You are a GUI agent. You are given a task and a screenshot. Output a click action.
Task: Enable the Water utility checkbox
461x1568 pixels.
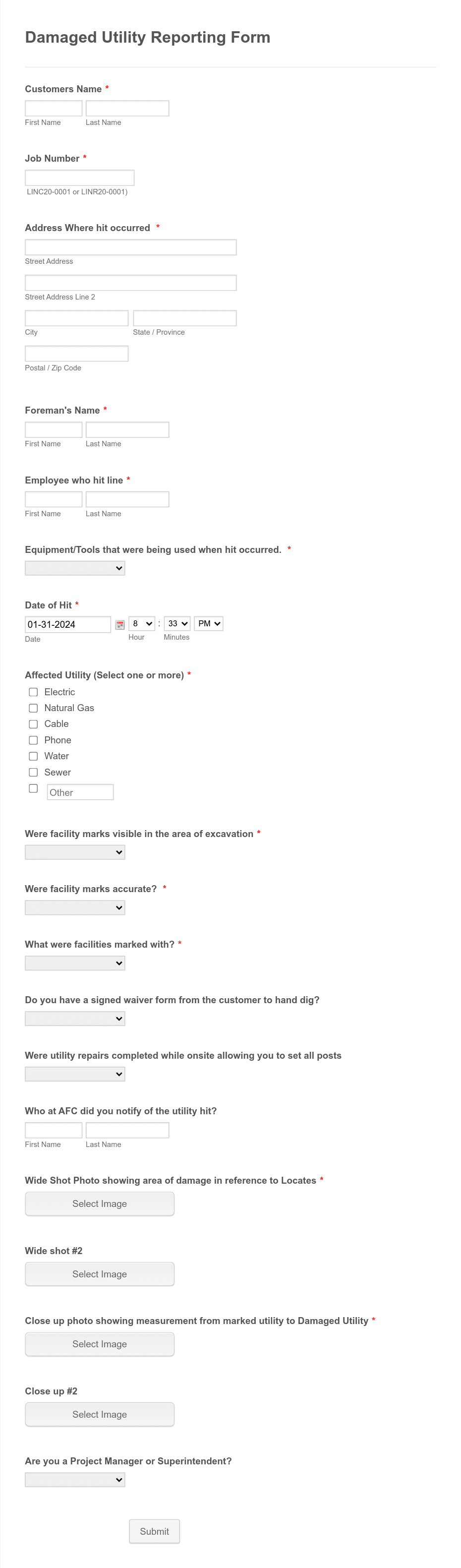point(33,756)
